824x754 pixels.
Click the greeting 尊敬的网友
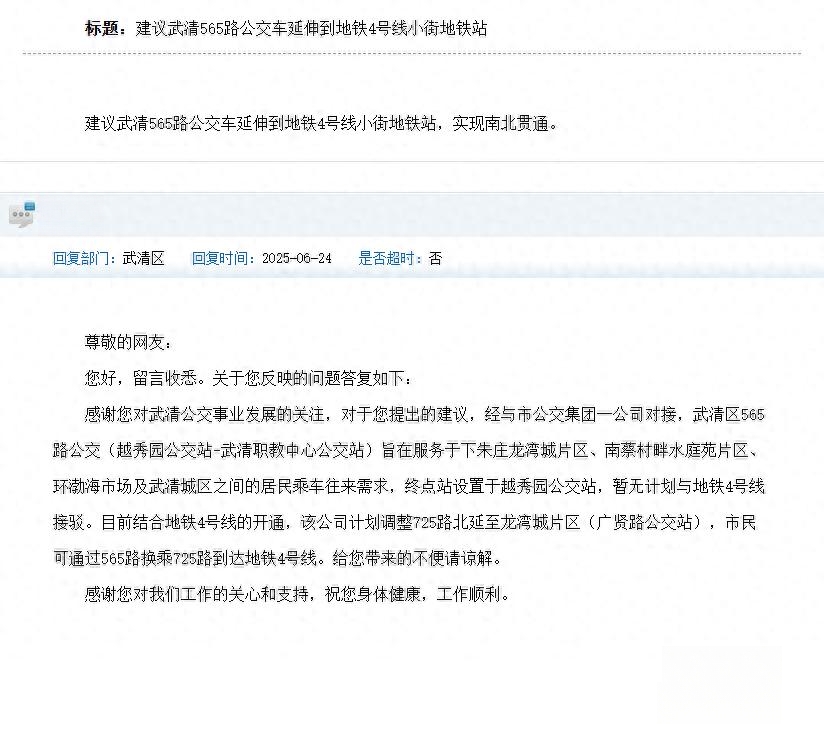tap(128, 343)
